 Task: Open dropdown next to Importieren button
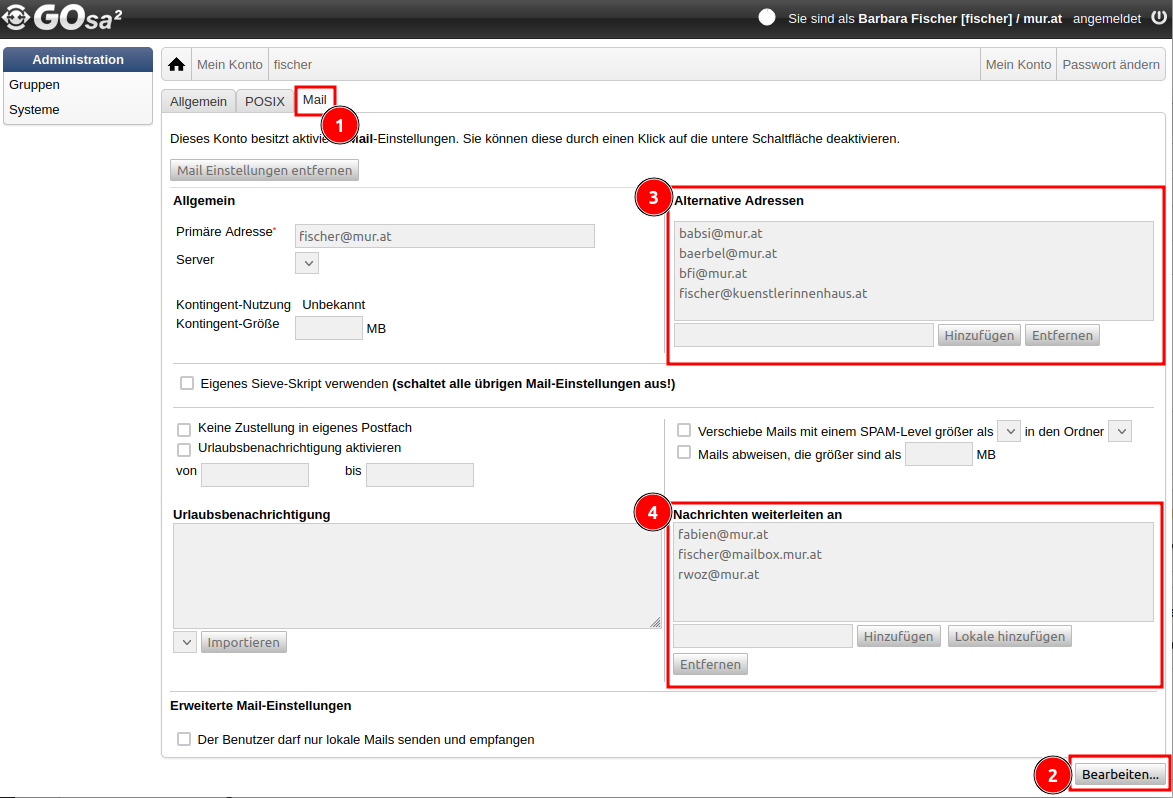(x=184, y=642)
